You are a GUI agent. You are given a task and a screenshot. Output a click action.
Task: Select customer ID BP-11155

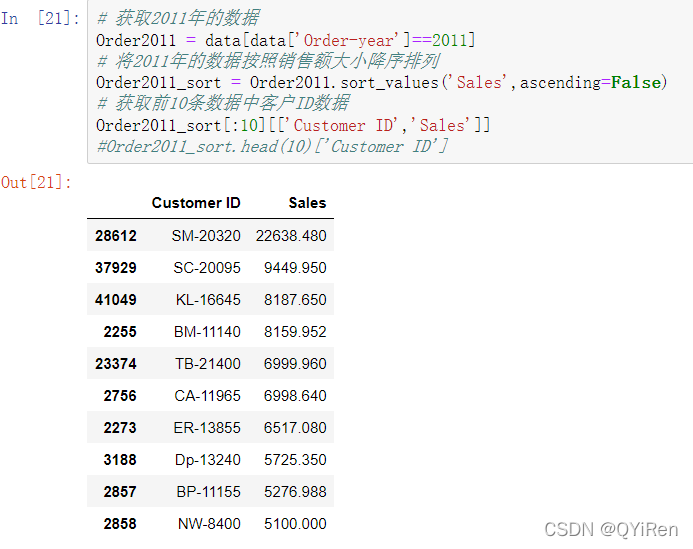pyautogui.click(x=209, y=492)
